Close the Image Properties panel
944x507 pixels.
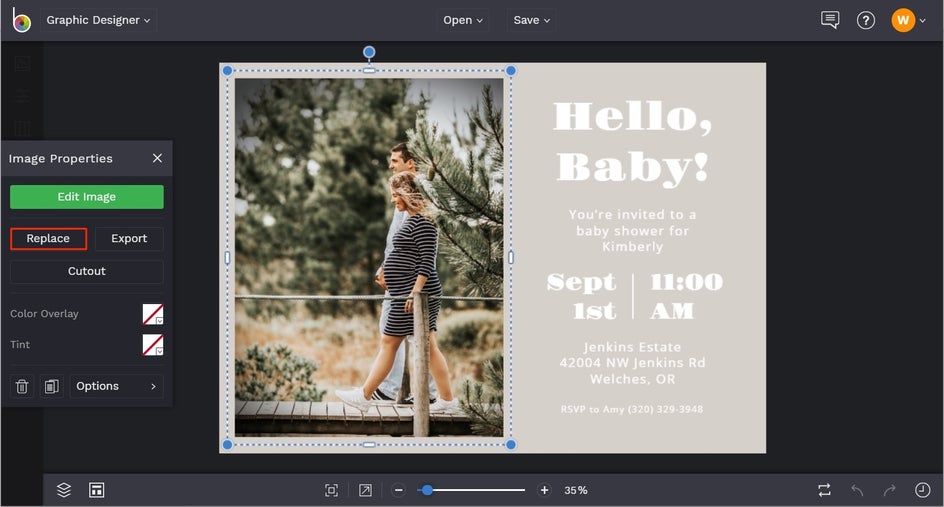pos(157,158)
